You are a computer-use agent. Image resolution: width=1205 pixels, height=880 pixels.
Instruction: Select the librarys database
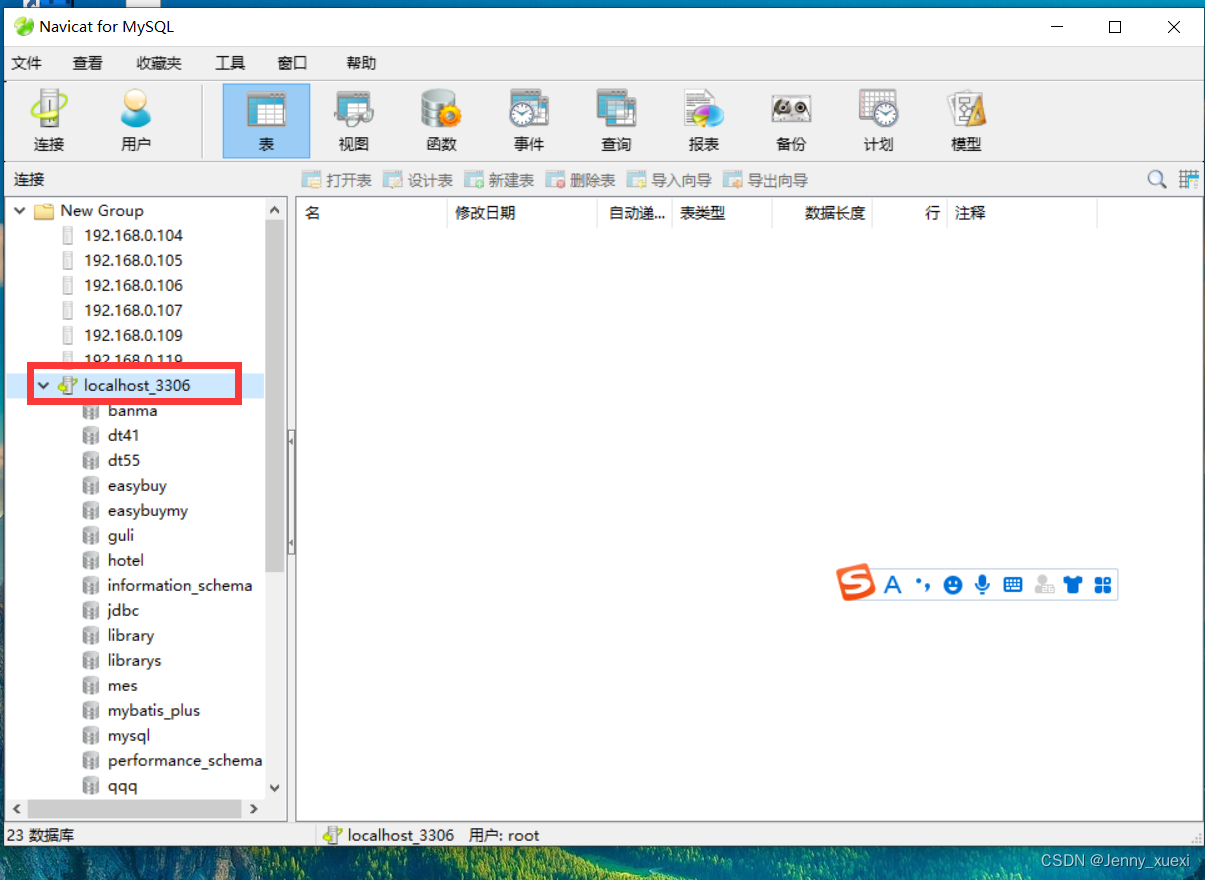coord(134,660)
